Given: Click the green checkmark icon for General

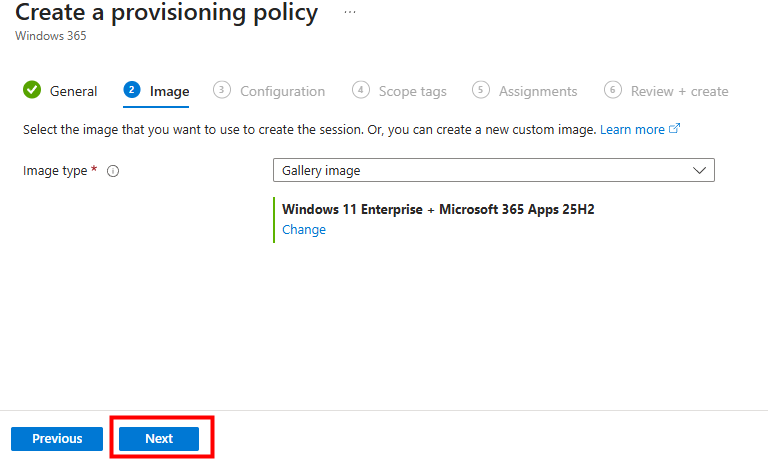Looking at the screenshot, I should 32,90.
